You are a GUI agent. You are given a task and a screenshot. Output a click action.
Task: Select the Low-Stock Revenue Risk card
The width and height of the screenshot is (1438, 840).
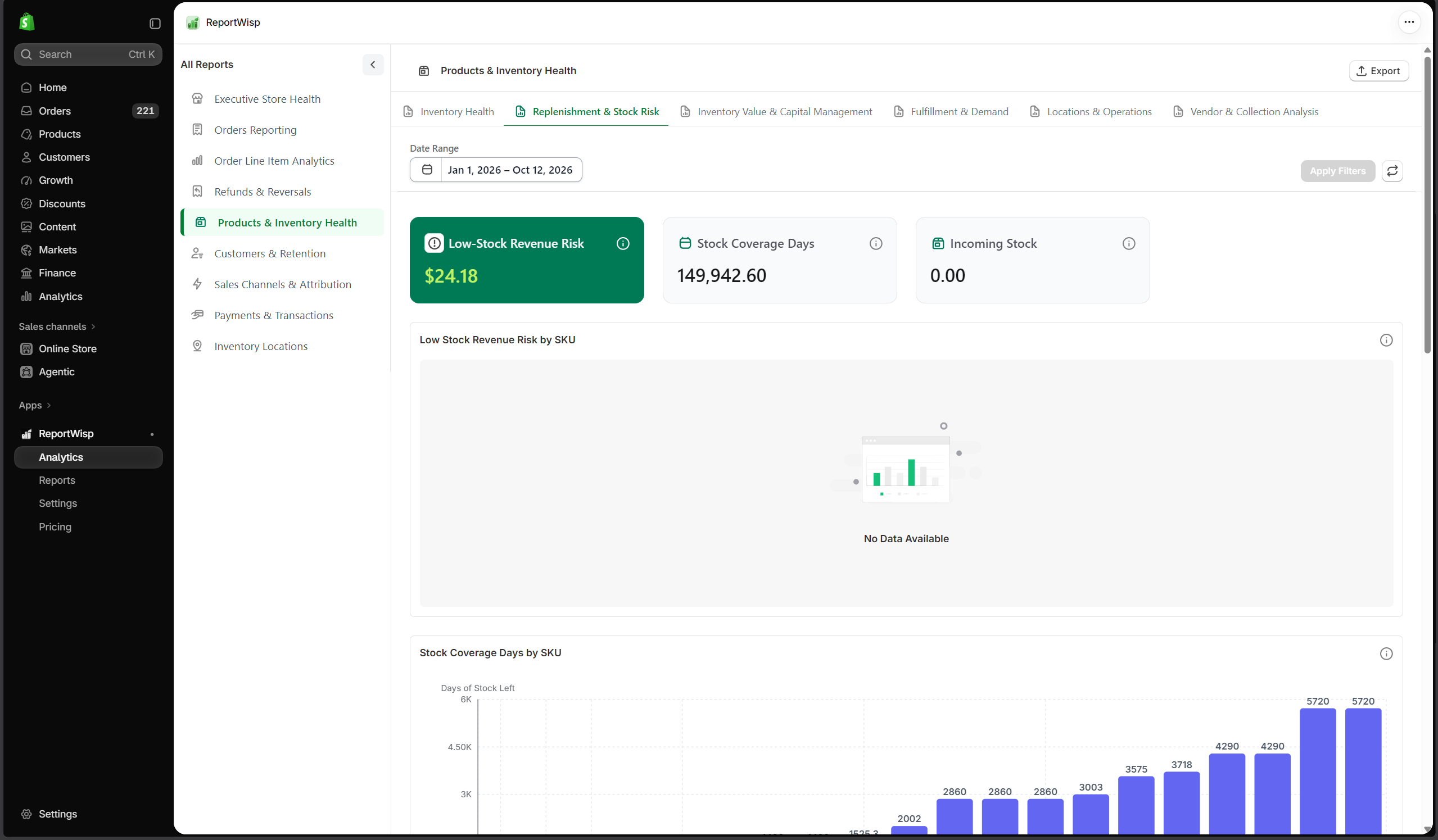pos(527,260)
